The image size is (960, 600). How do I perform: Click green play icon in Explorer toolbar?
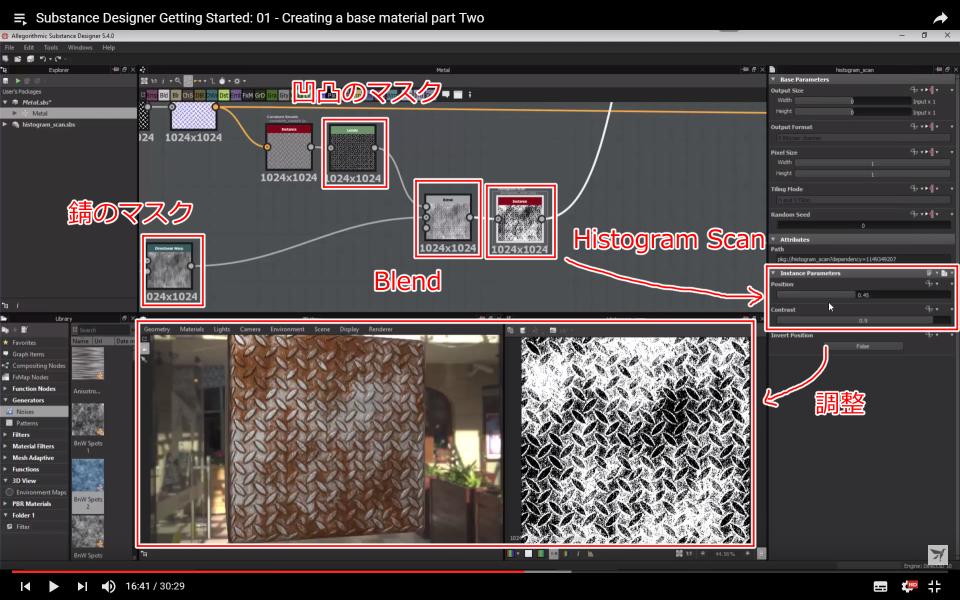[x=18, y=81]
